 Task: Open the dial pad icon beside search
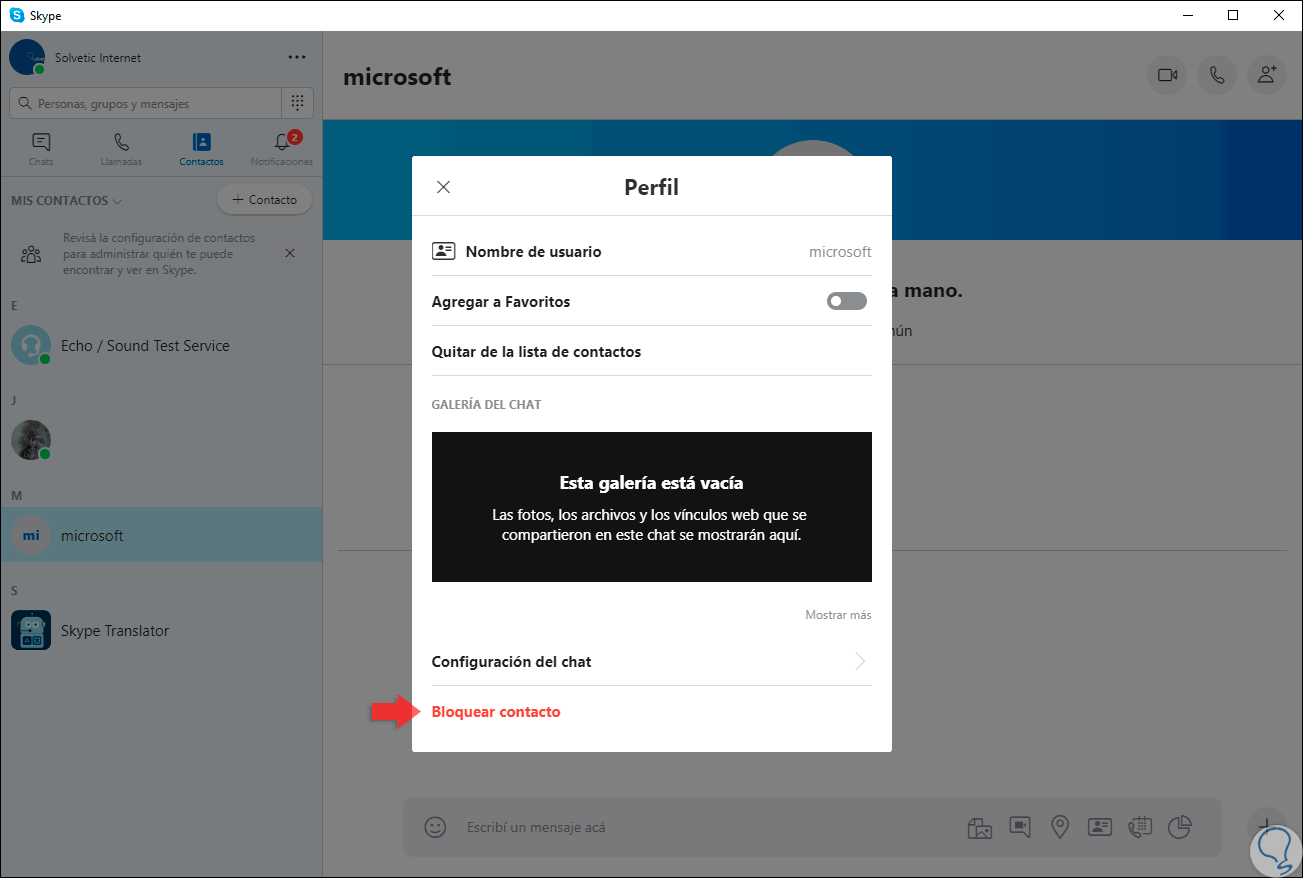coord(297,103)
